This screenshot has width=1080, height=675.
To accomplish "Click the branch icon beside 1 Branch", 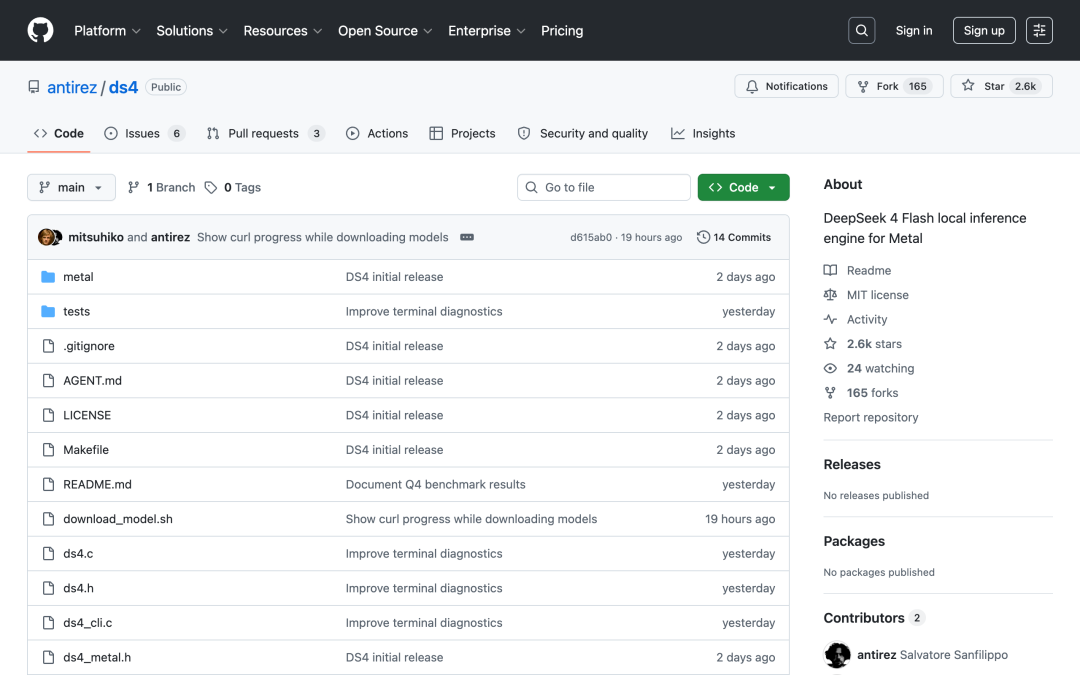I will click(x=134, y=187).
